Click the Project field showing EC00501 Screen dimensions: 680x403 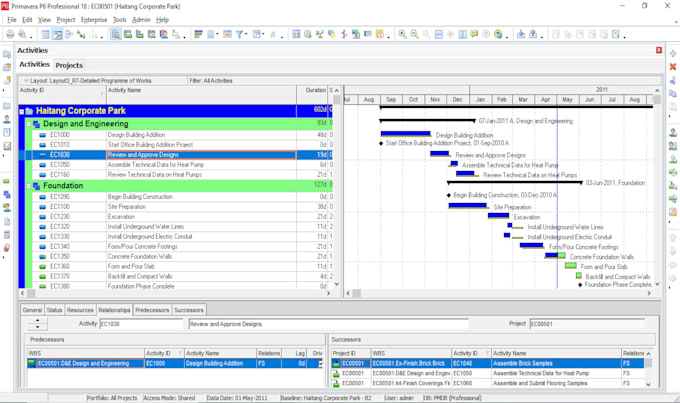pos(587,324)
